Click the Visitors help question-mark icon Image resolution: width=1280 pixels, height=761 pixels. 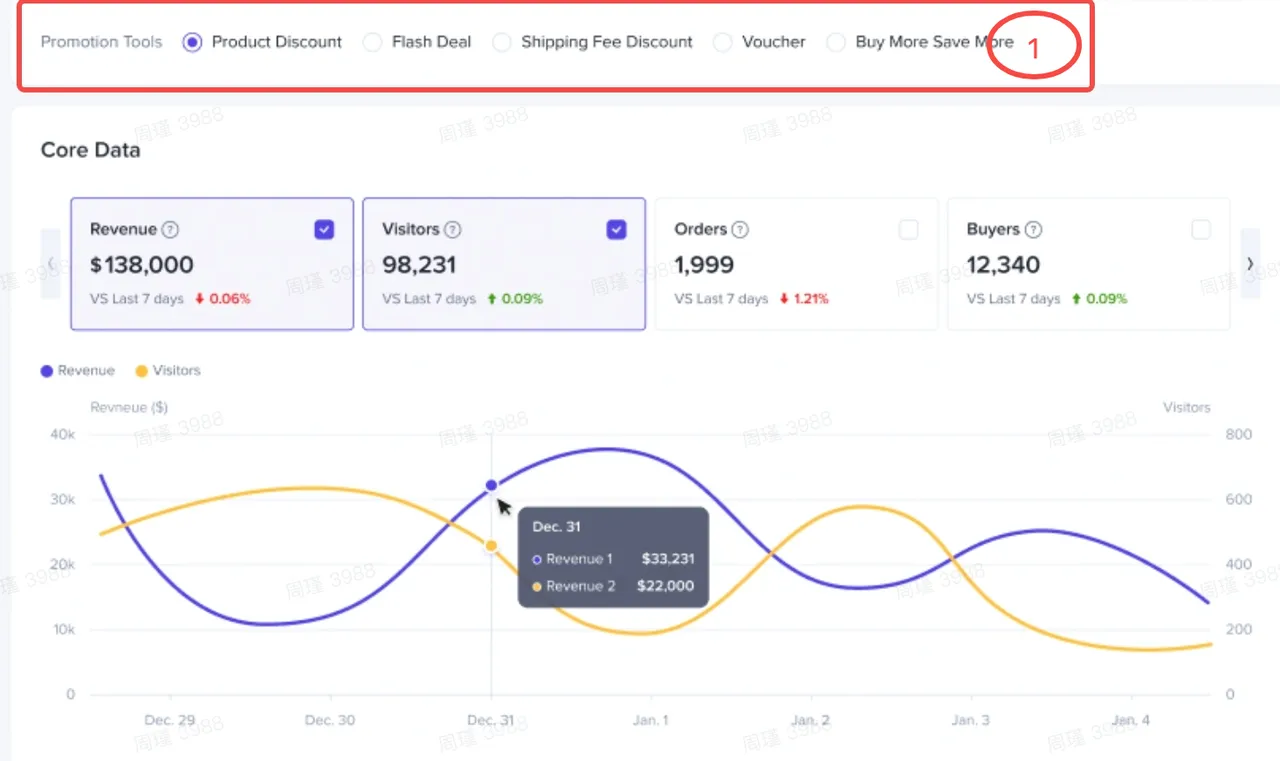click(x=453, y=229)
